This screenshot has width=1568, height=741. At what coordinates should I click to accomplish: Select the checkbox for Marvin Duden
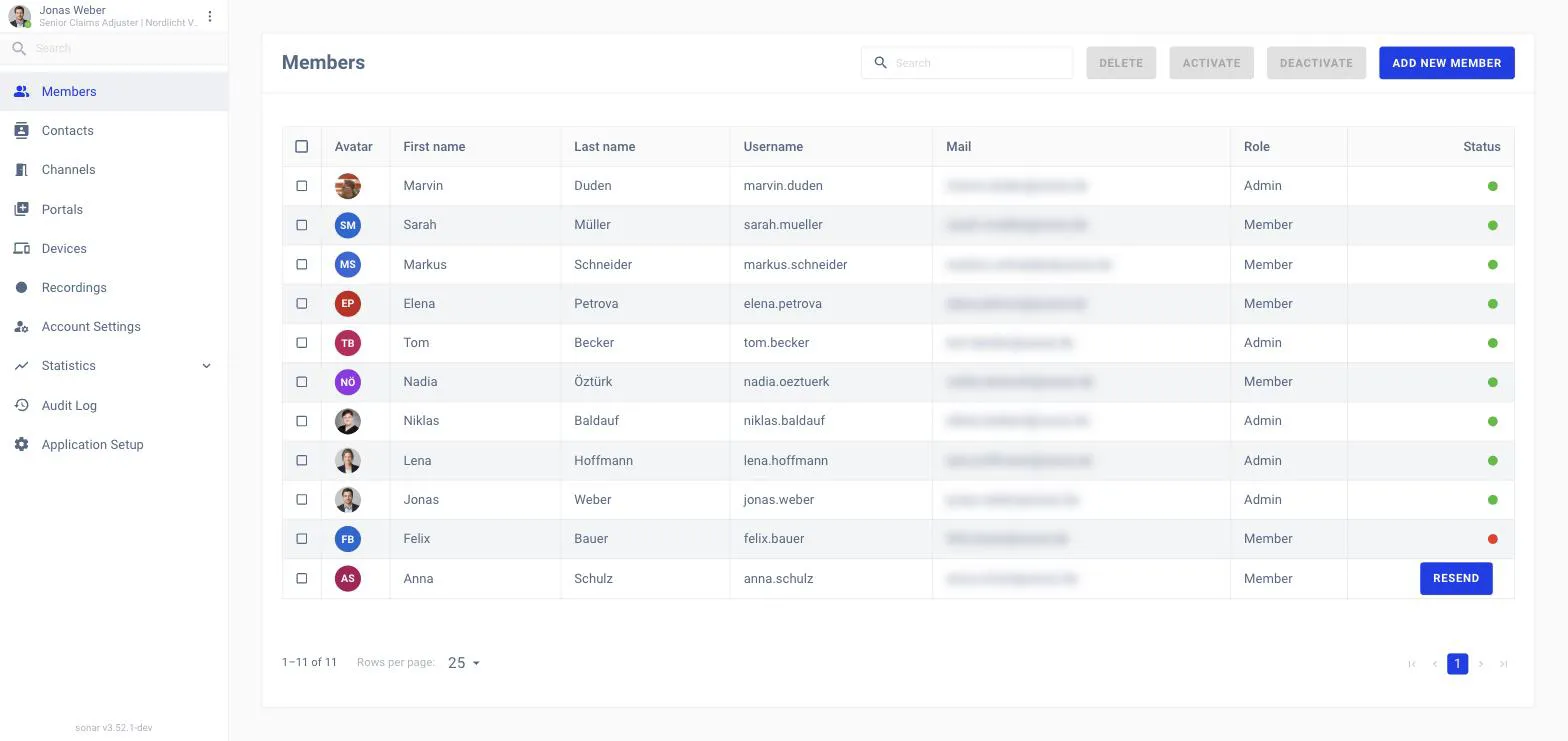click(x=302, y=186)
